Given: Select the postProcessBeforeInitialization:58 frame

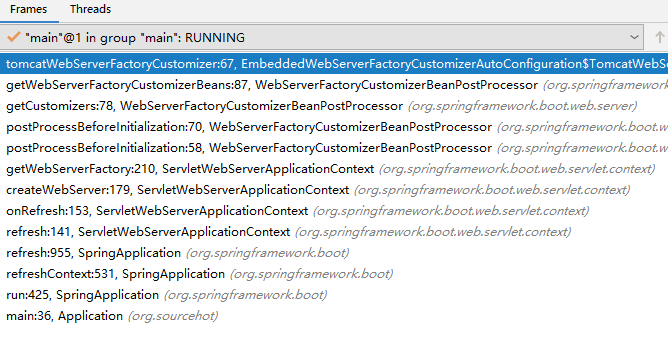Looking at the screenshot, I should point(334,148).
